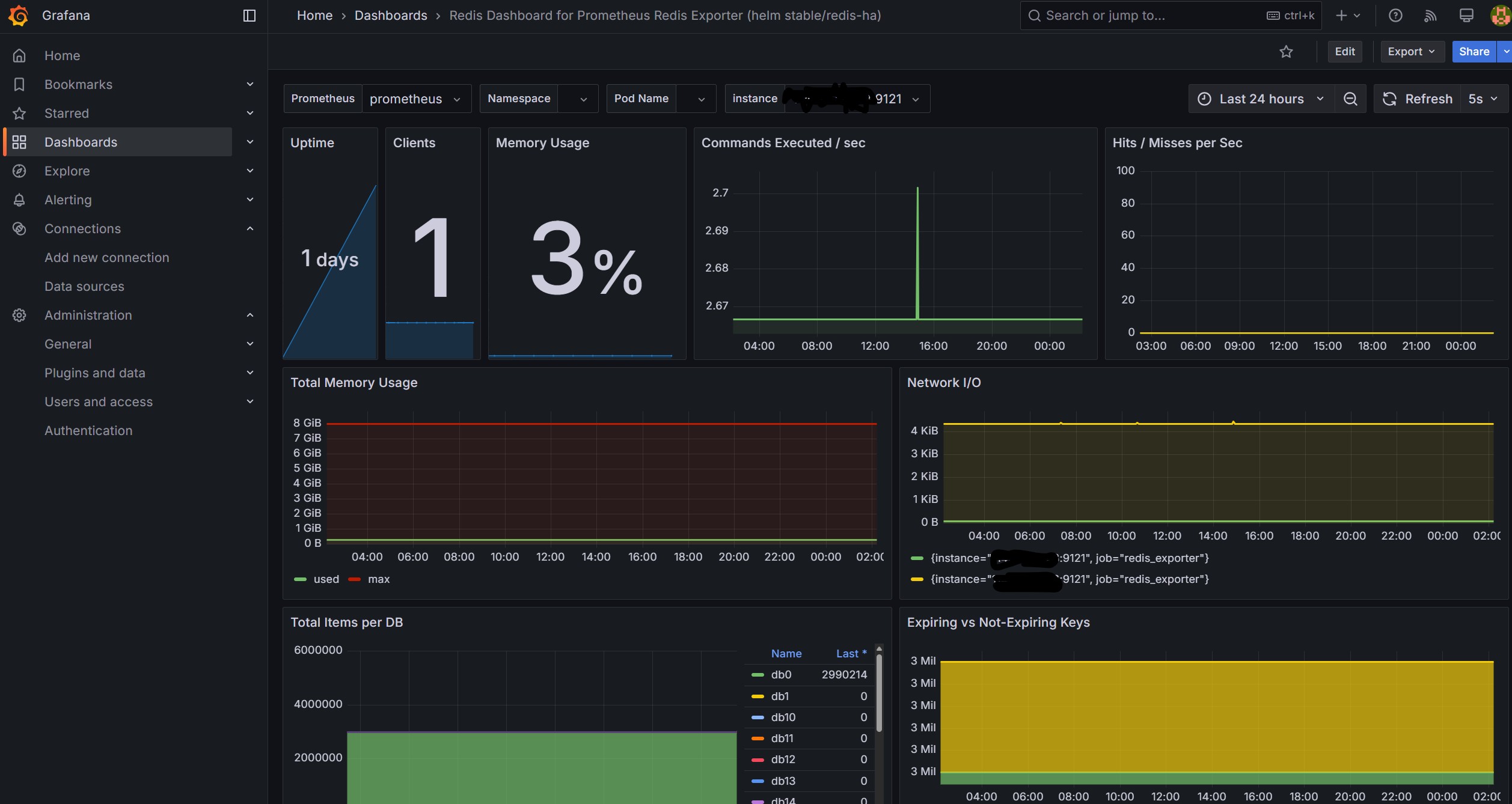Click the Share button
Screen dimensions: 1512x804
(x=1474, y=52)
